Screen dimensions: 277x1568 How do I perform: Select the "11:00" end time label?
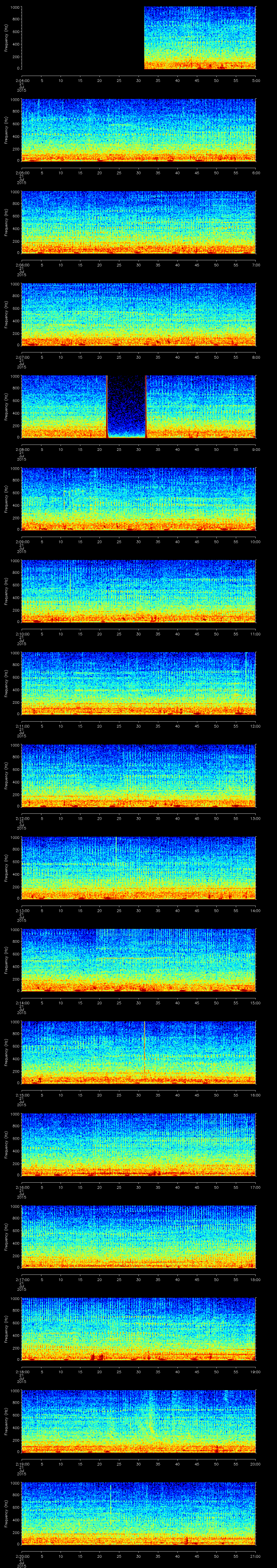point(256,634)
